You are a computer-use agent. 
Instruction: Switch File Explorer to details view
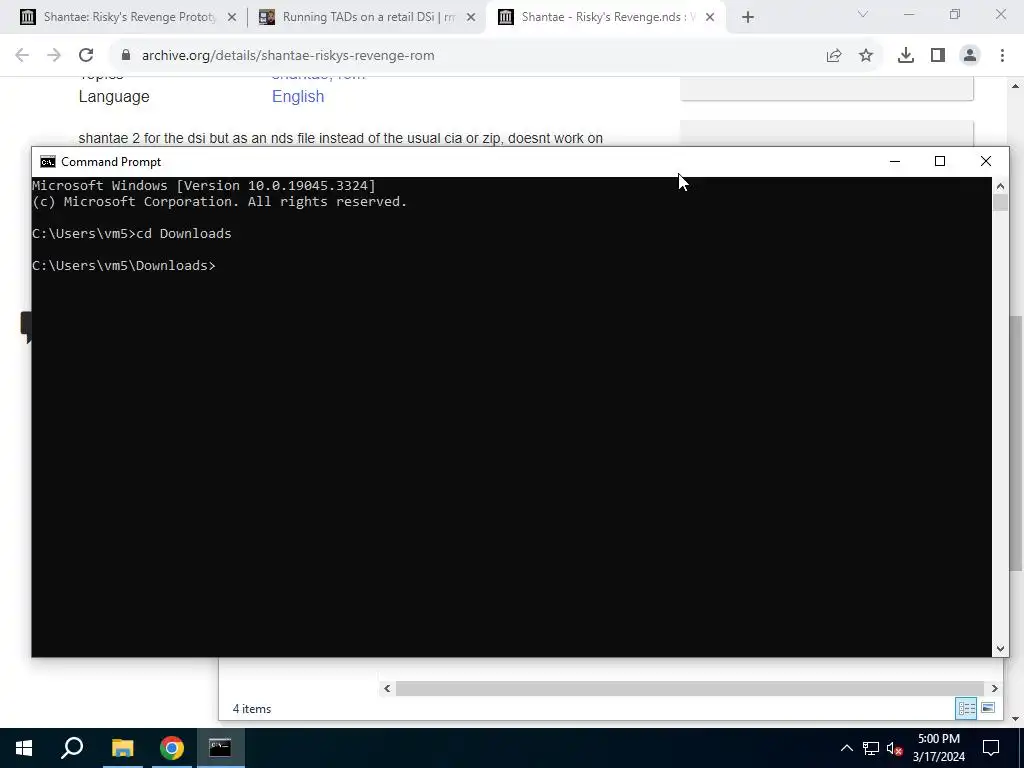(967, 709)
